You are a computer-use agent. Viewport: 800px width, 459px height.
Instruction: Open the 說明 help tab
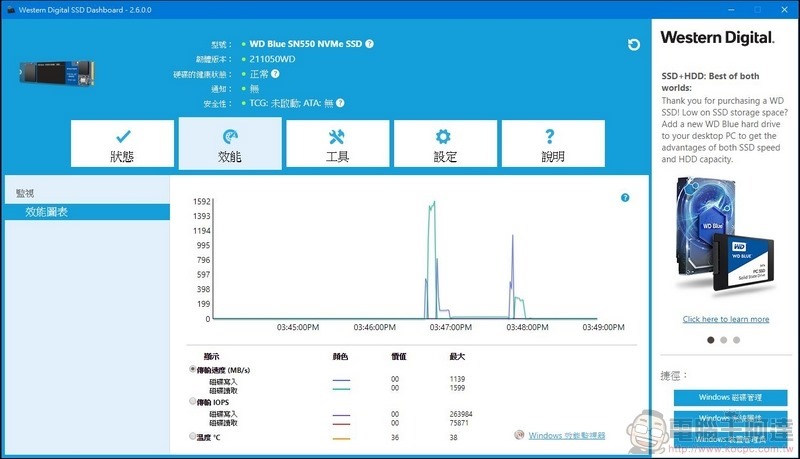tap(553, 143)
